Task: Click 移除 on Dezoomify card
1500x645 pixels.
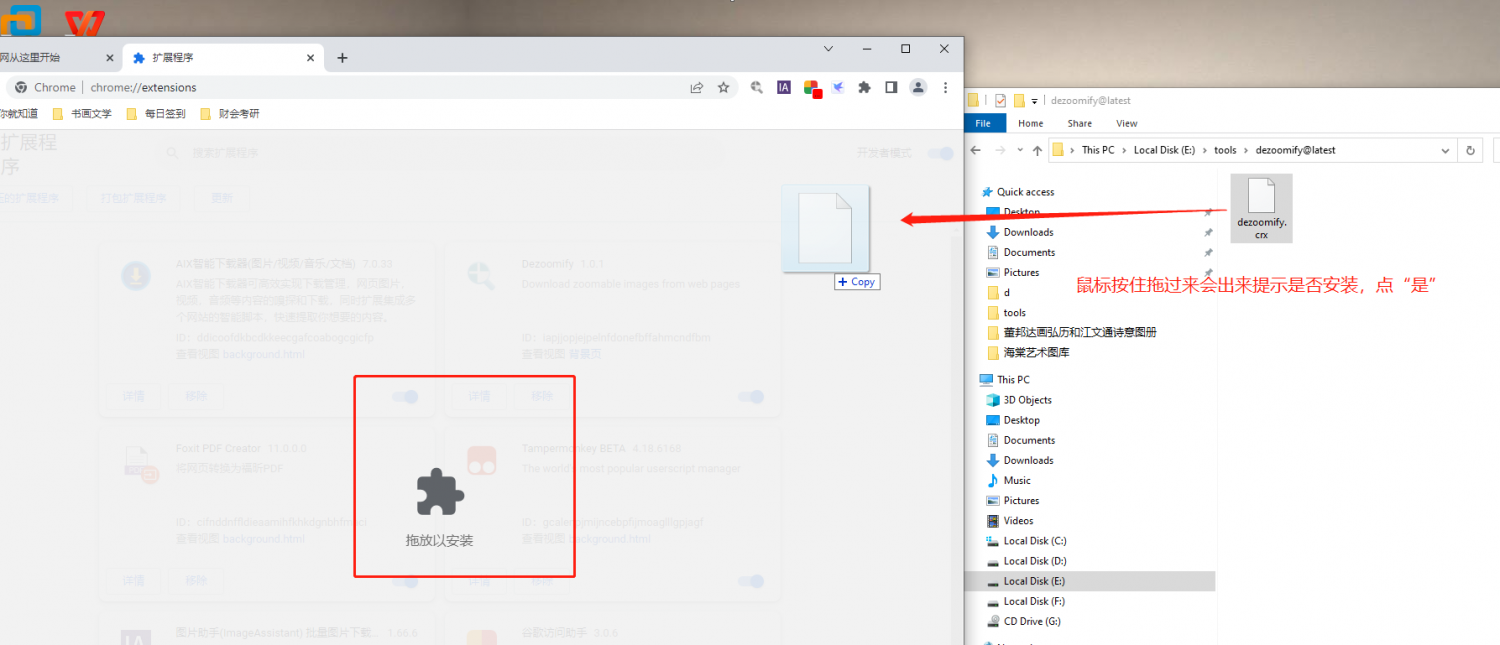Action: click(541, 396)
